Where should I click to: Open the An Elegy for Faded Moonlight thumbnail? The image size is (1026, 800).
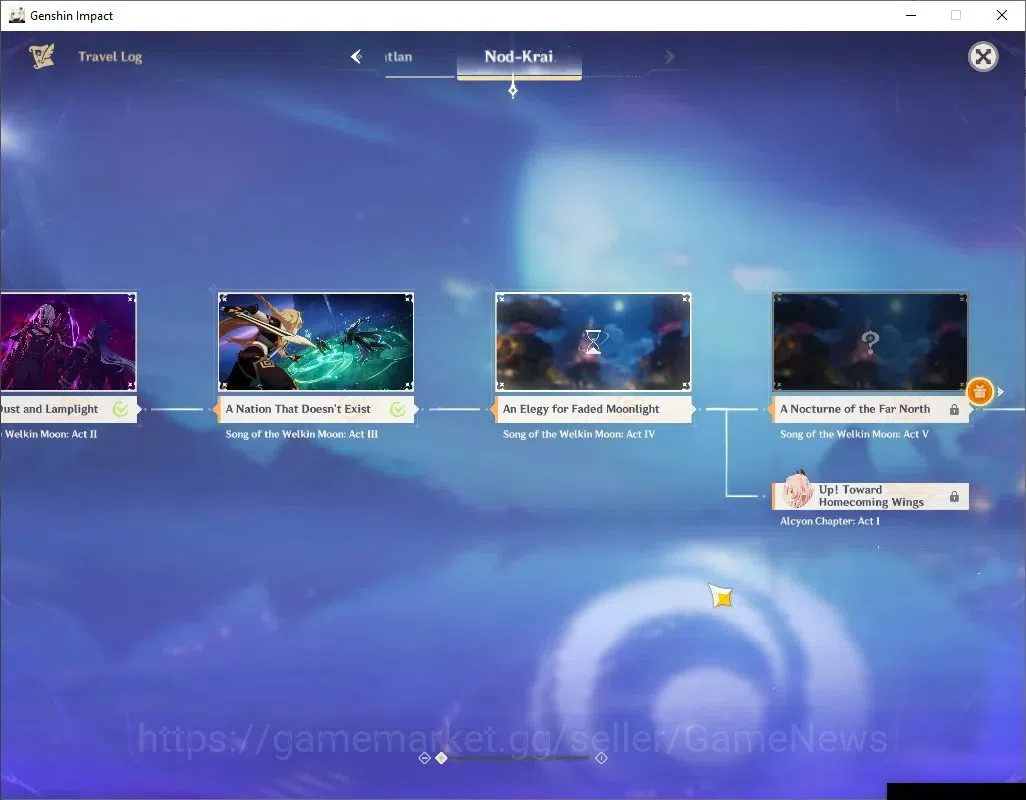(x=593, y=341)
